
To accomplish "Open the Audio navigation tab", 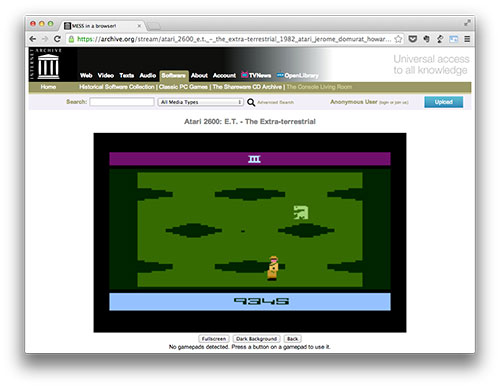I will point(148,75).
